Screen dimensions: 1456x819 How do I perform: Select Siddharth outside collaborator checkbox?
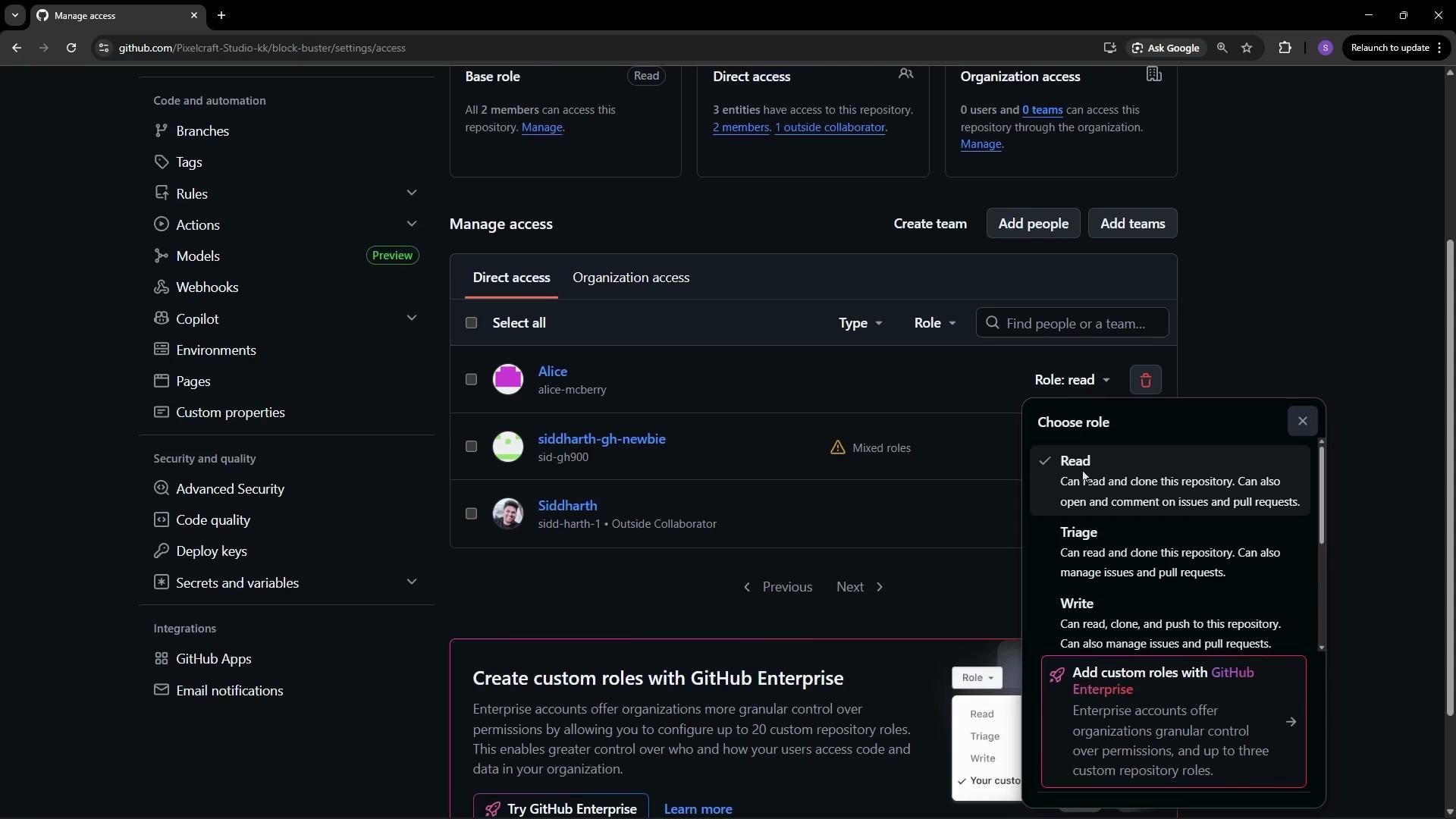pos(471,513)
